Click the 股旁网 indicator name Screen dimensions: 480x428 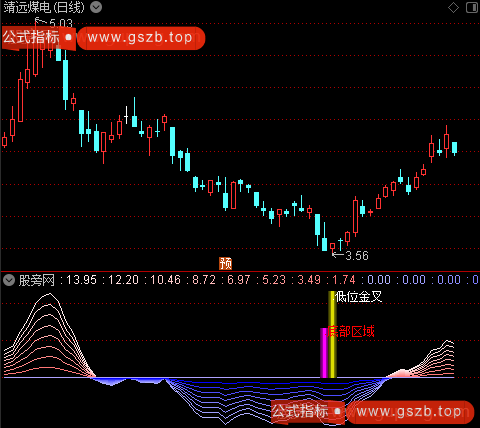coord(37,280)
